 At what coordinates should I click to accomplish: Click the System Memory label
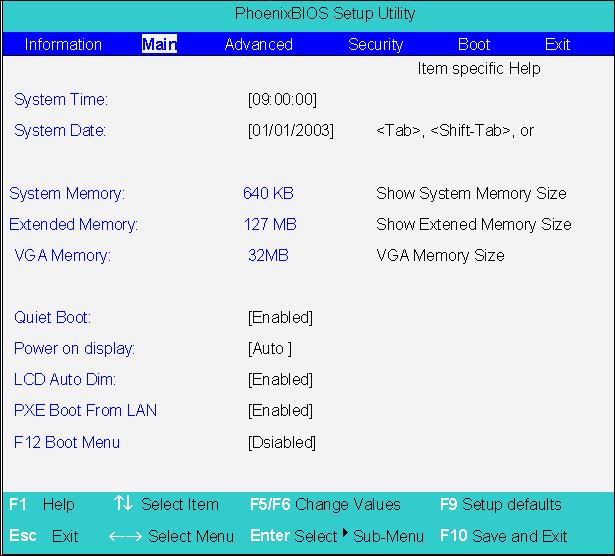[x=67, y=193]
